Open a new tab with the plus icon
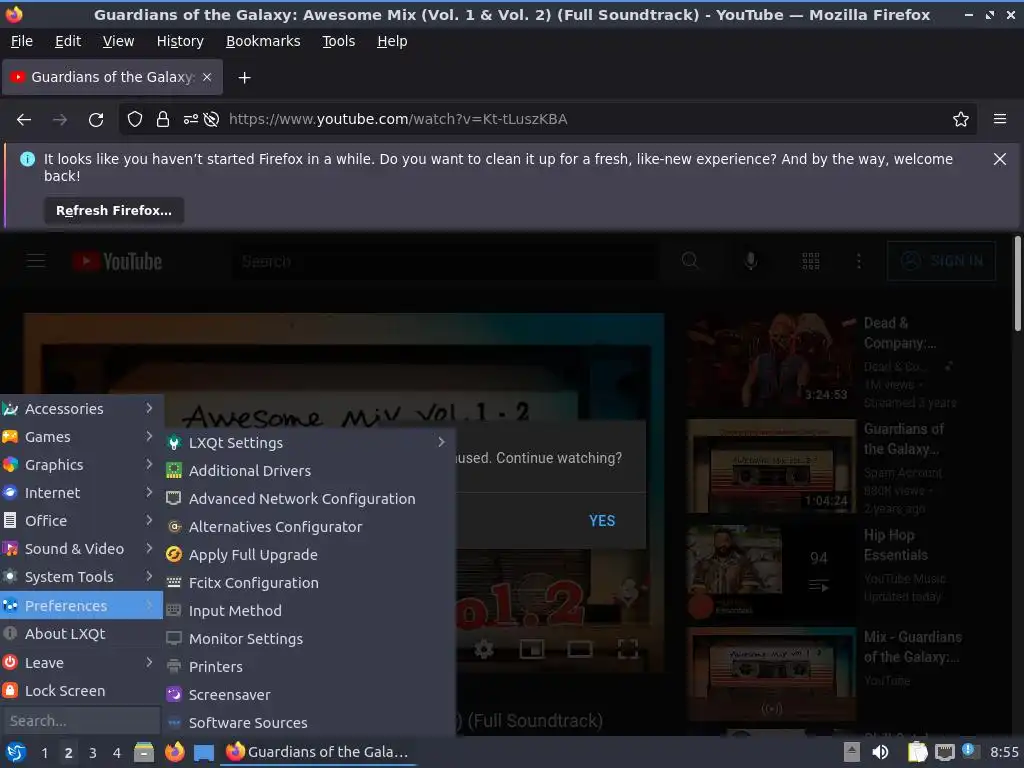 (244, 78)
